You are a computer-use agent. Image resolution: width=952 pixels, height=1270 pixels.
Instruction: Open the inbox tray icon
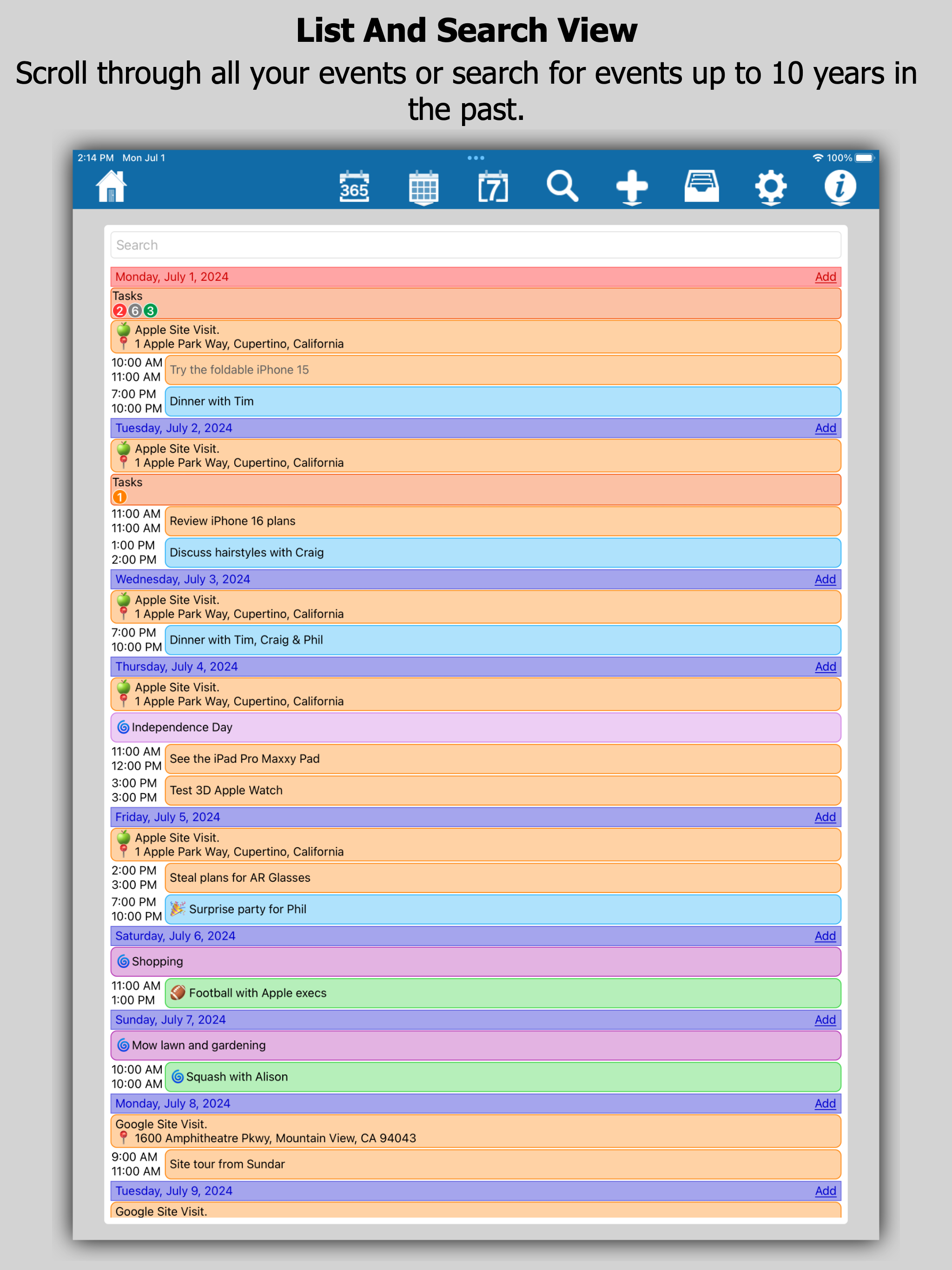[701, 186]
